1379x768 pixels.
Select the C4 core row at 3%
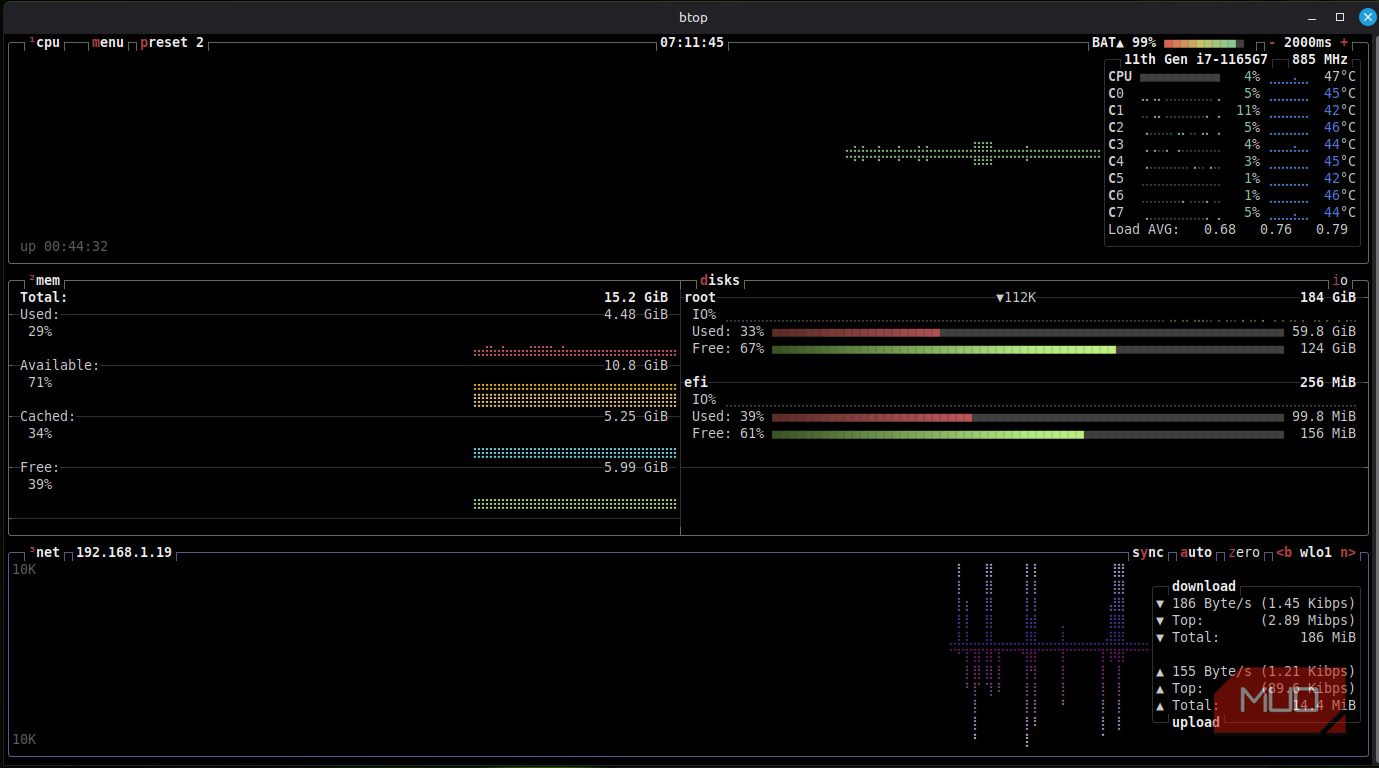click(1232, 162)
